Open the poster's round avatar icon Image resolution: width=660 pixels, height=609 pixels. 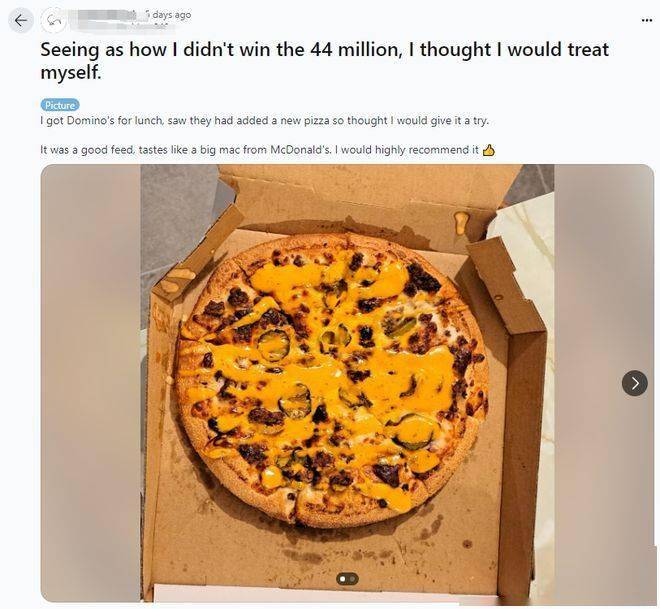(x=53, y=20)
